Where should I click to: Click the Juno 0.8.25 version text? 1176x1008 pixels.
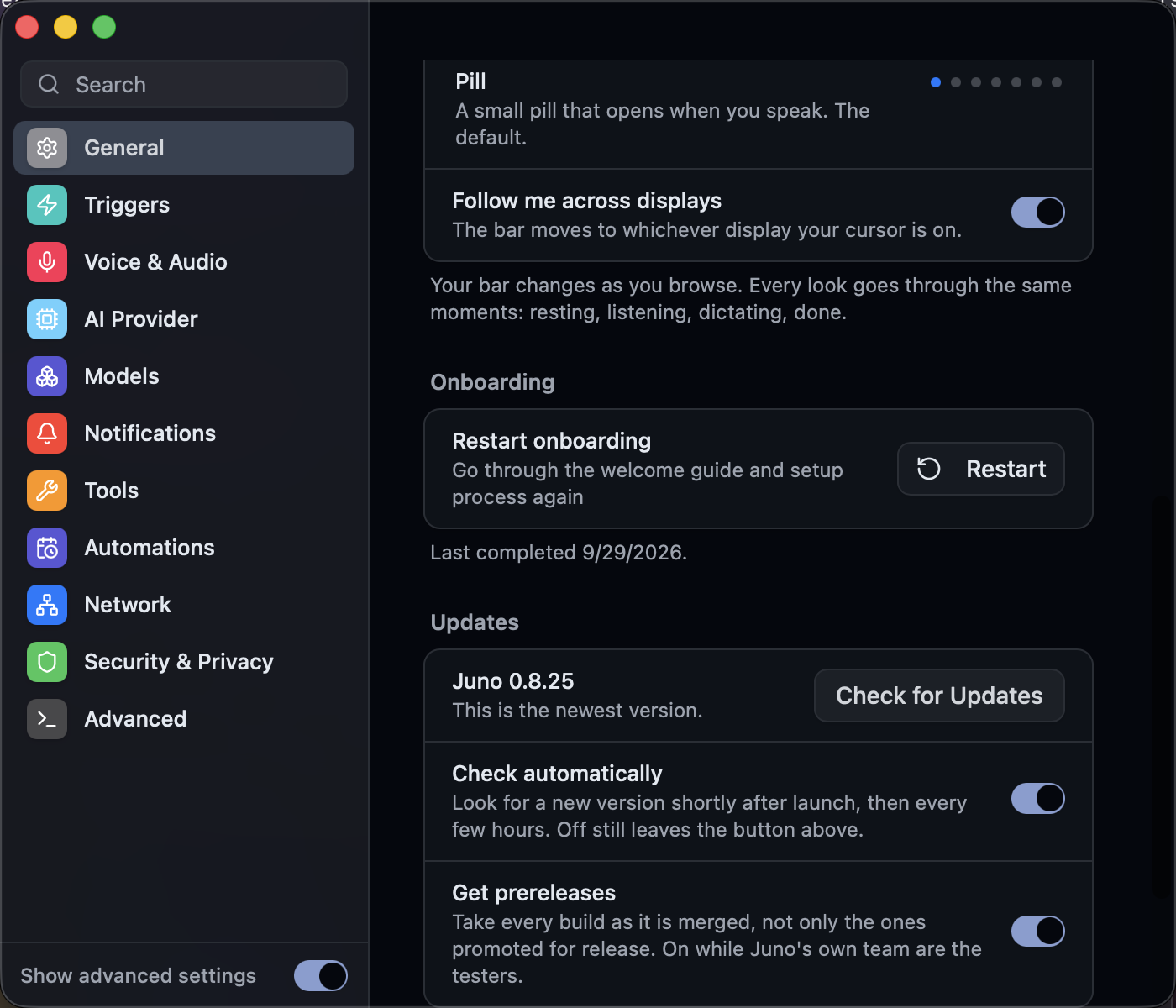pyautogui.click(x=513, y=681)
